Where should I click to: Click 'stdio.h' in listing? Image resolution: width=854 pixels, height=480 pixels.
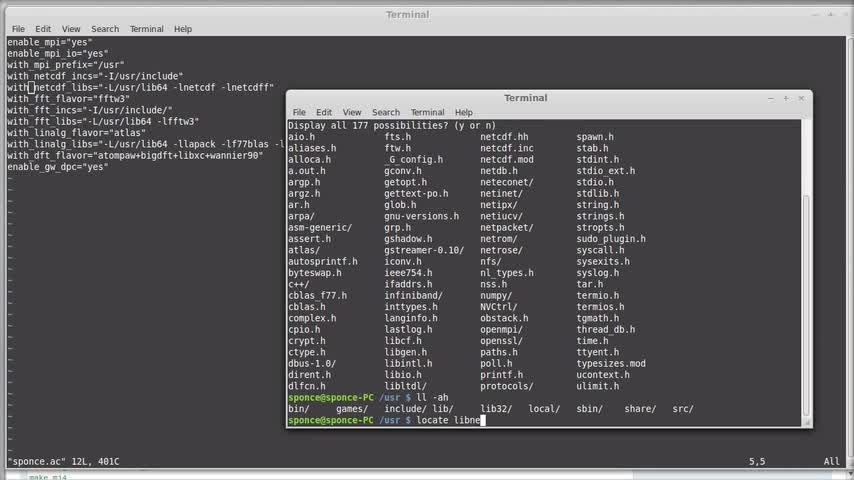click(595, 182)
